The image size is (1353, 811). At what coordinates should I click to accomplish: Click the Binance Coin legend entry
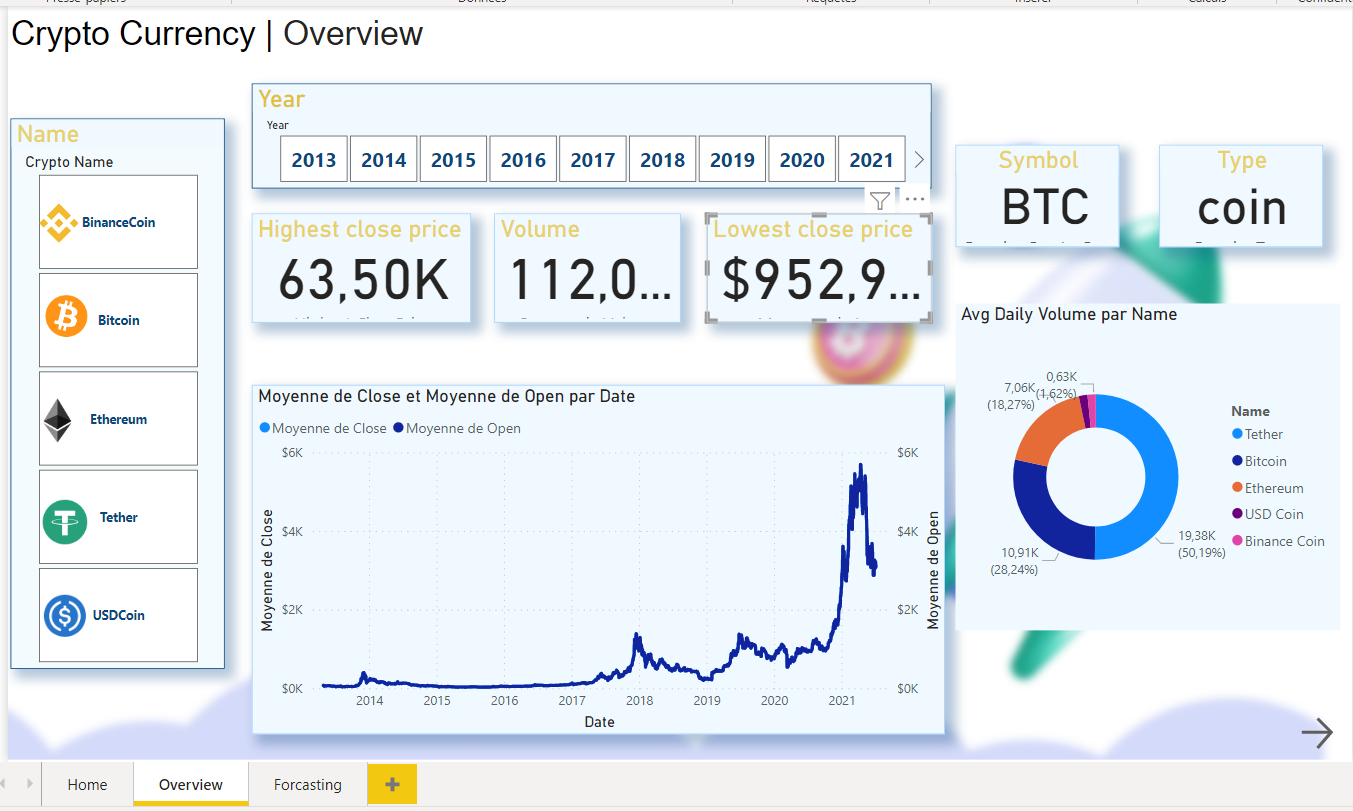pyautogui.click(x=1279, y=540)
